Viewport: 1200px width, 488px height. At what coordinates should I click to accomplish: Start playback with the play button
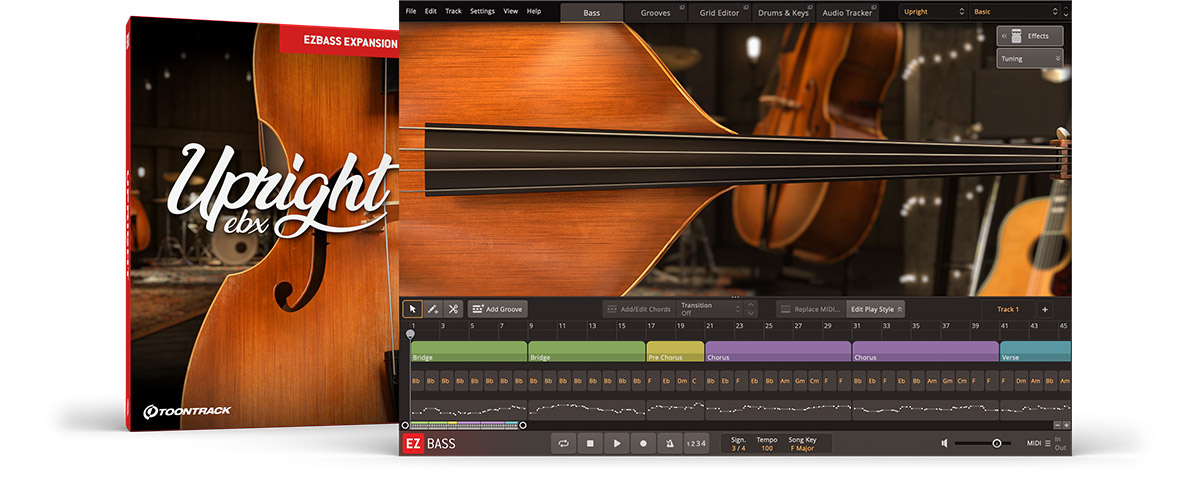[617, 443]
